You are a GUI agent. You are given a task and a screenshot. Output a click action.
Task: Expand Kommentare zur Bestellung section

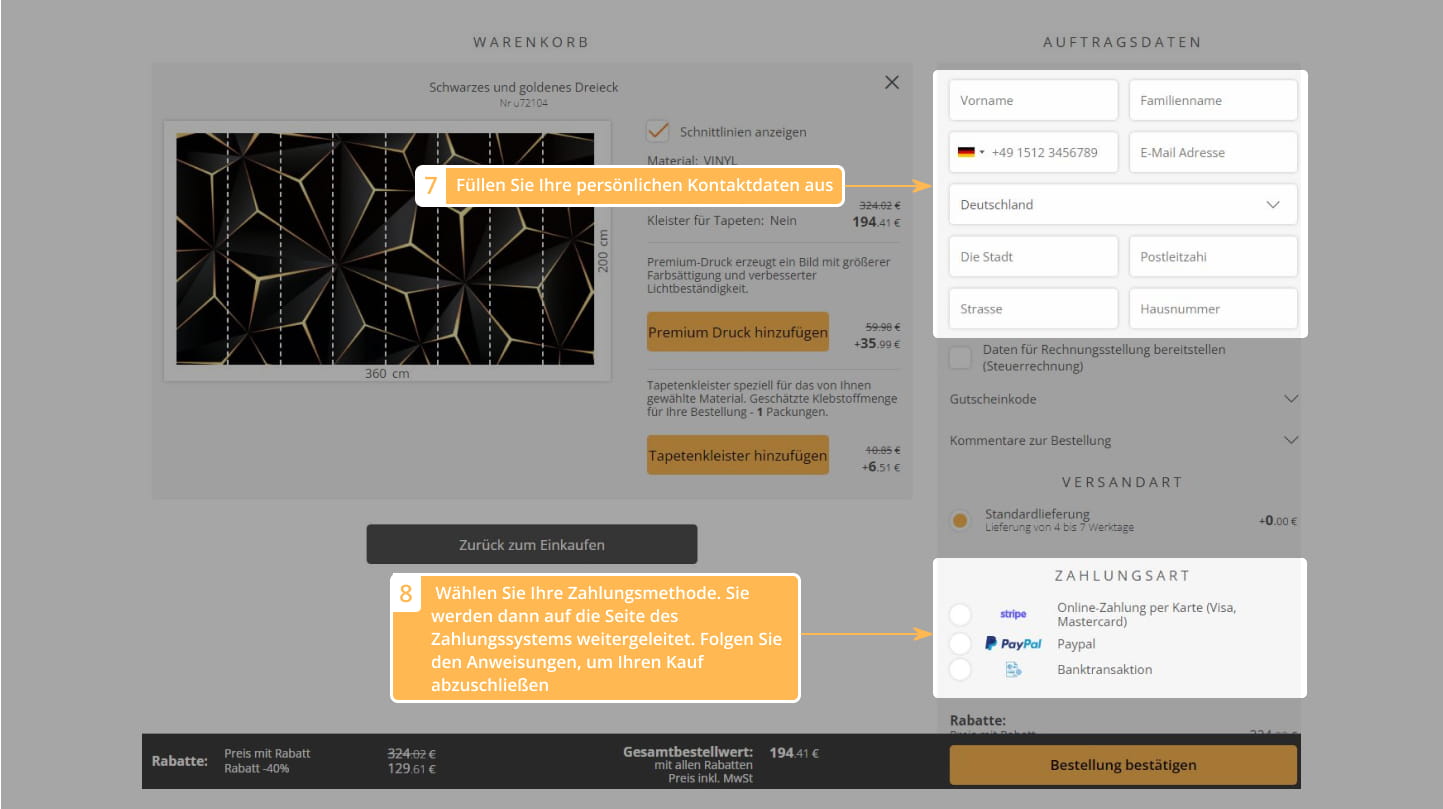(x=1122, y=440)
